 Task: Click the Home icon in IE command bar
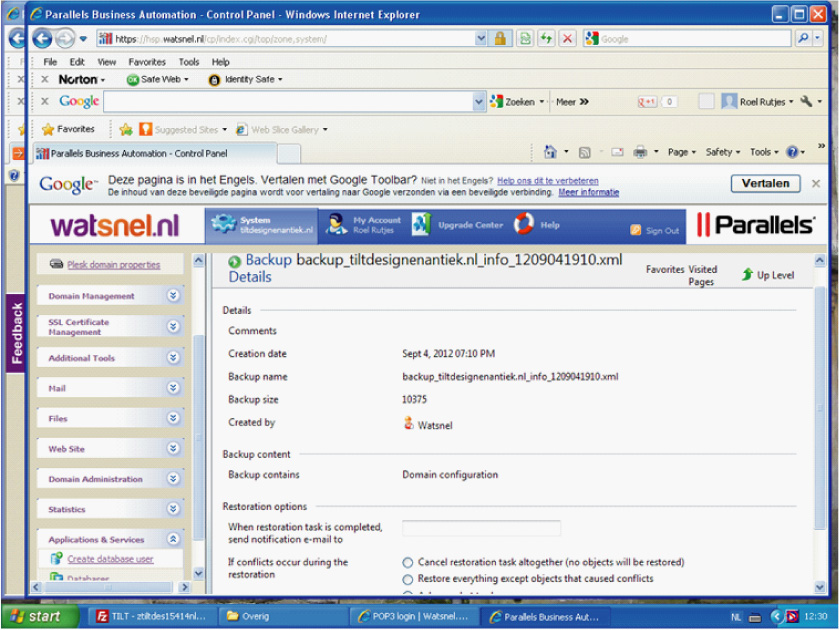(550, 152)
